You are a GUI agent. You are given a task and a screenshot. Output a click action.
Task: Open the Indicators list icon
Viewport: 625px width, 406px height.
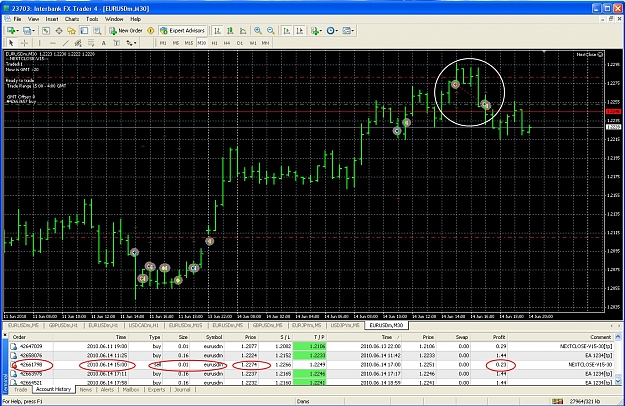315,31
